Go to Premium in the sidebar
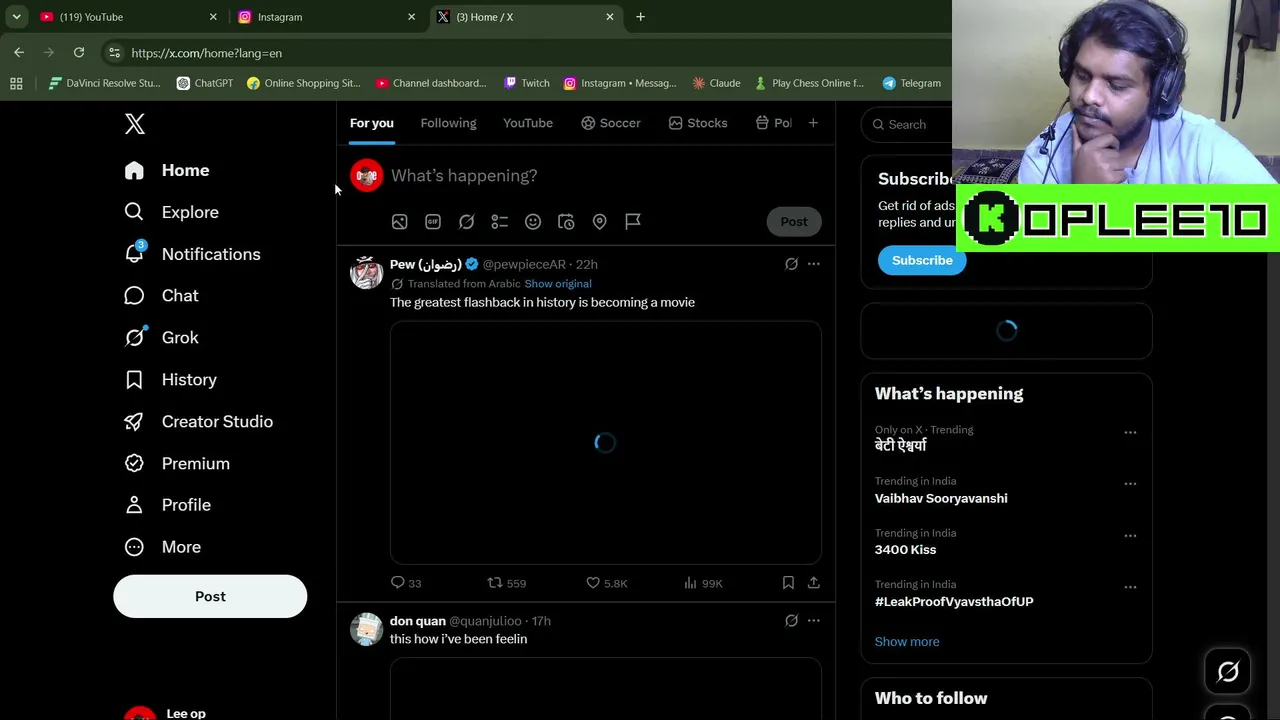The width and height of the screenshot is (1280, 720). click(x=177, y=464)
